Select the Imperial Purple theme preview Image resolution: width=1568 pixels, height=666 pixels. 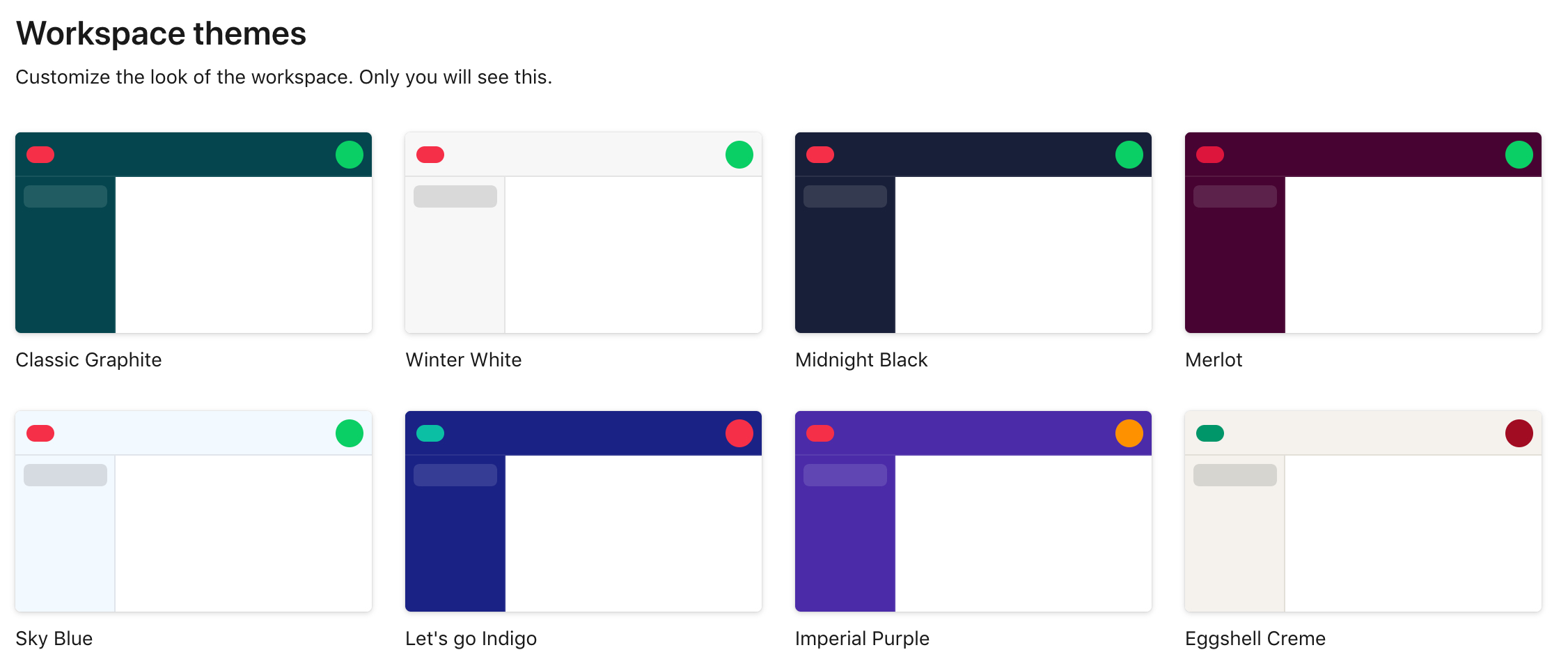coord(973,512)
